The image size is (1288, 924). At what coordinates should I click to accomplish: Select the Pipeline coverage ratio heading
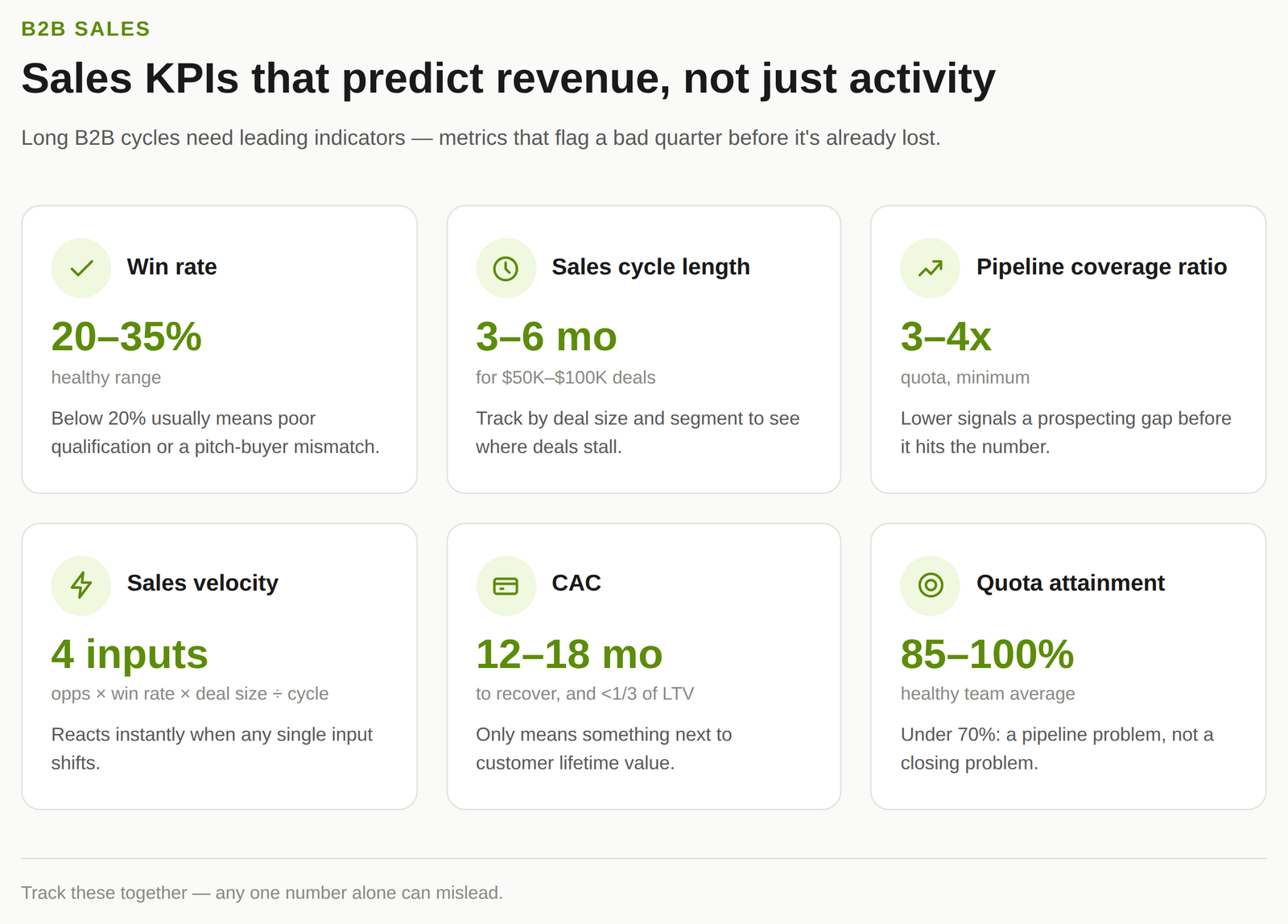pyautogui.click(x=1101, y=266)
